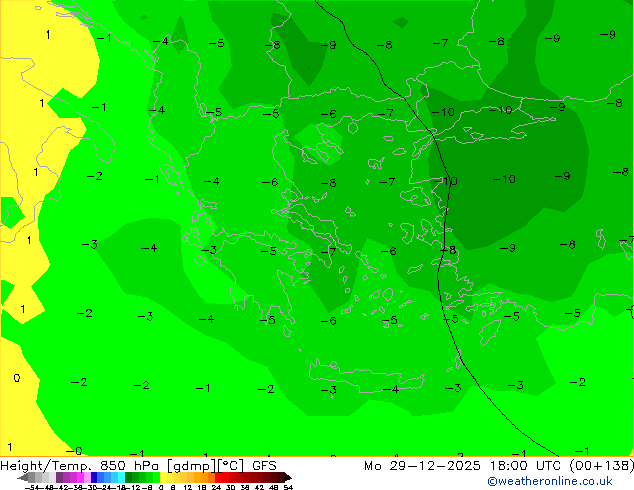634x490 pixels.
Task: Pick the bright red swatch above the 24 label
Action: 218,477
